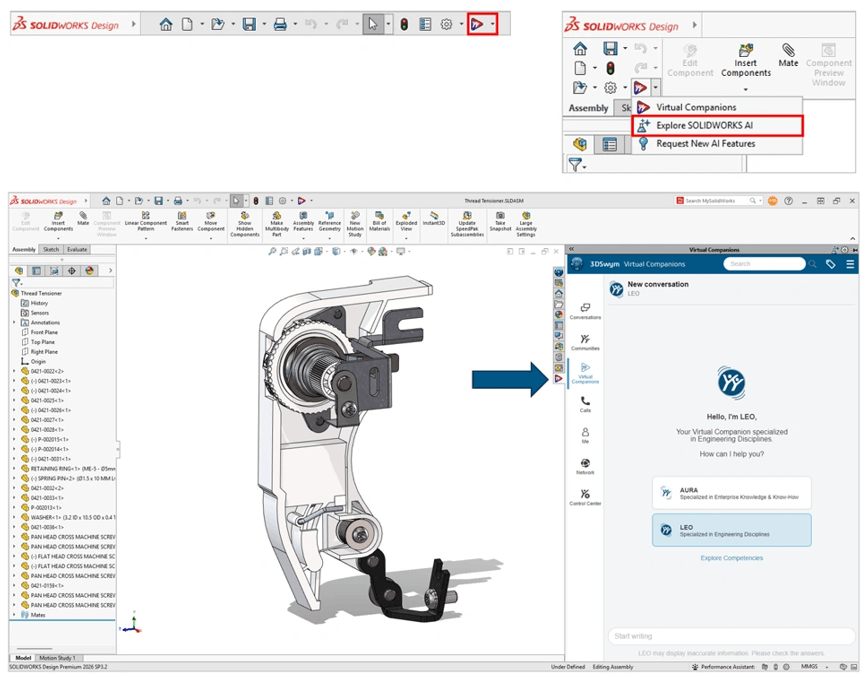Select RETAINING RING<1> component in tree
Image resolution: width=867 pixels, height=678 pixels.
[68, 468]
